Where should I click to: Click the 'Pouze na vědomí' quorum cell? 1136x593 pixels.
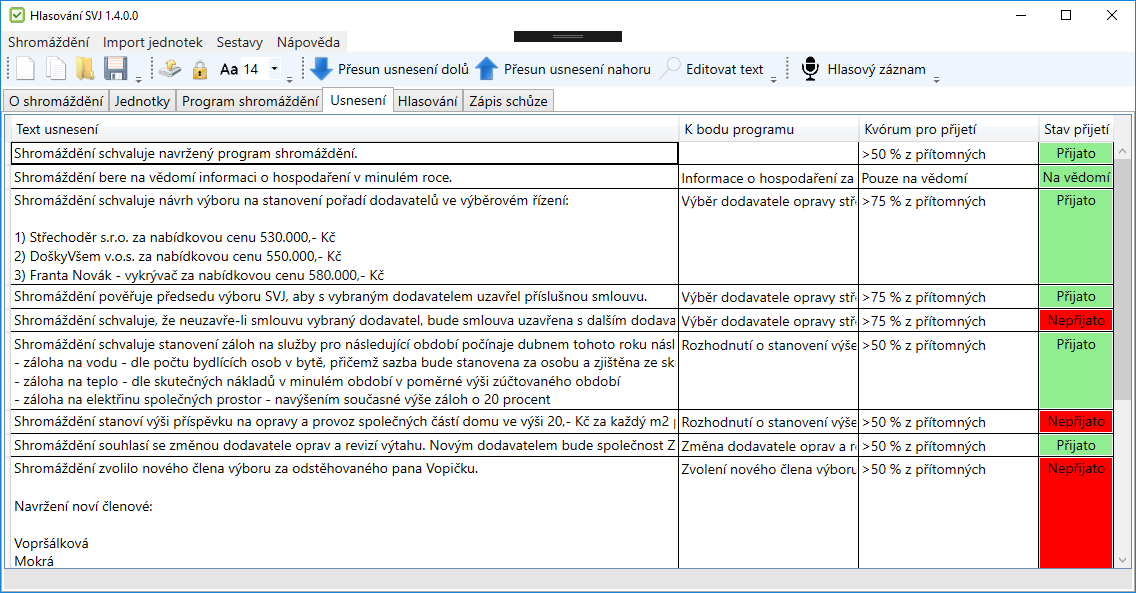948,178
